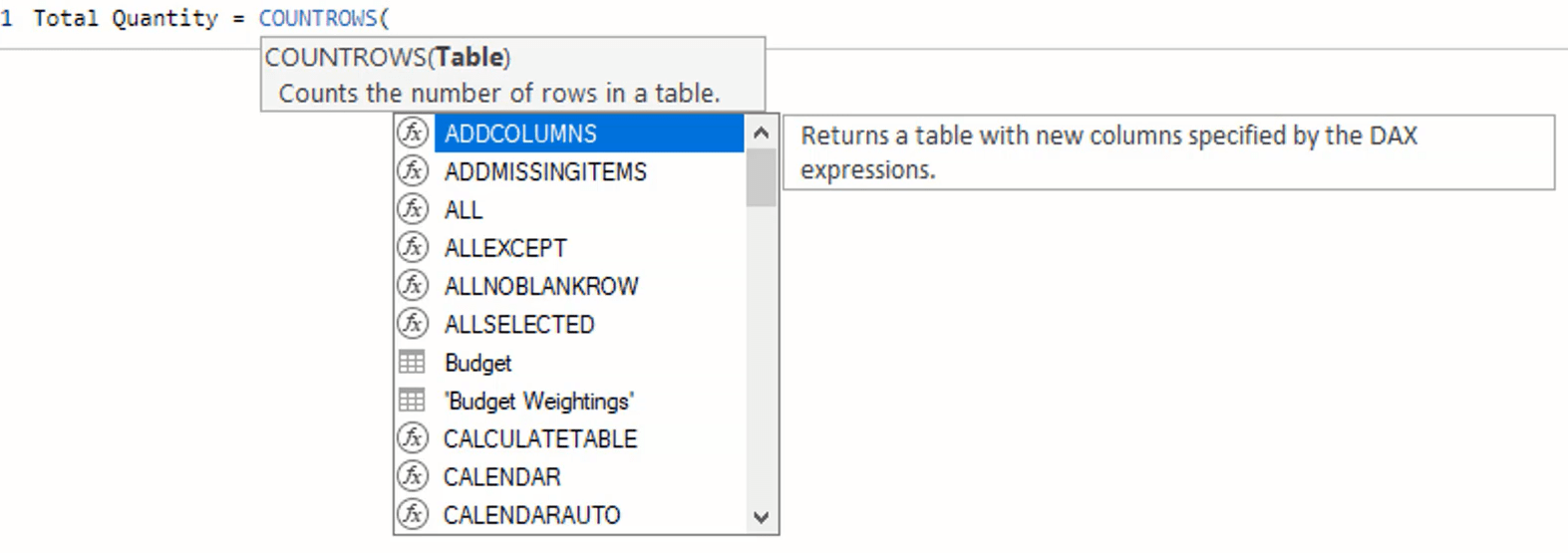Click the fx icon next to CALENDARAUTO
The image size is (1568, 553).
tap(413, 514)
